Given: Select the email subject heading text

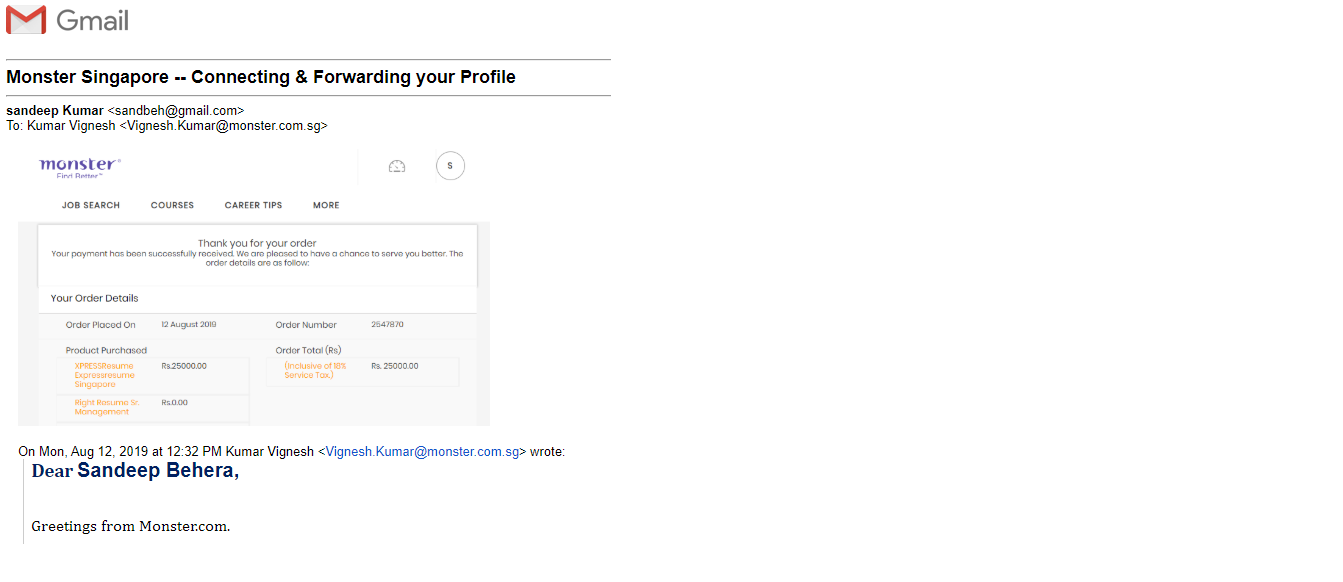Looking at the screenshot, I should point(261,77).
